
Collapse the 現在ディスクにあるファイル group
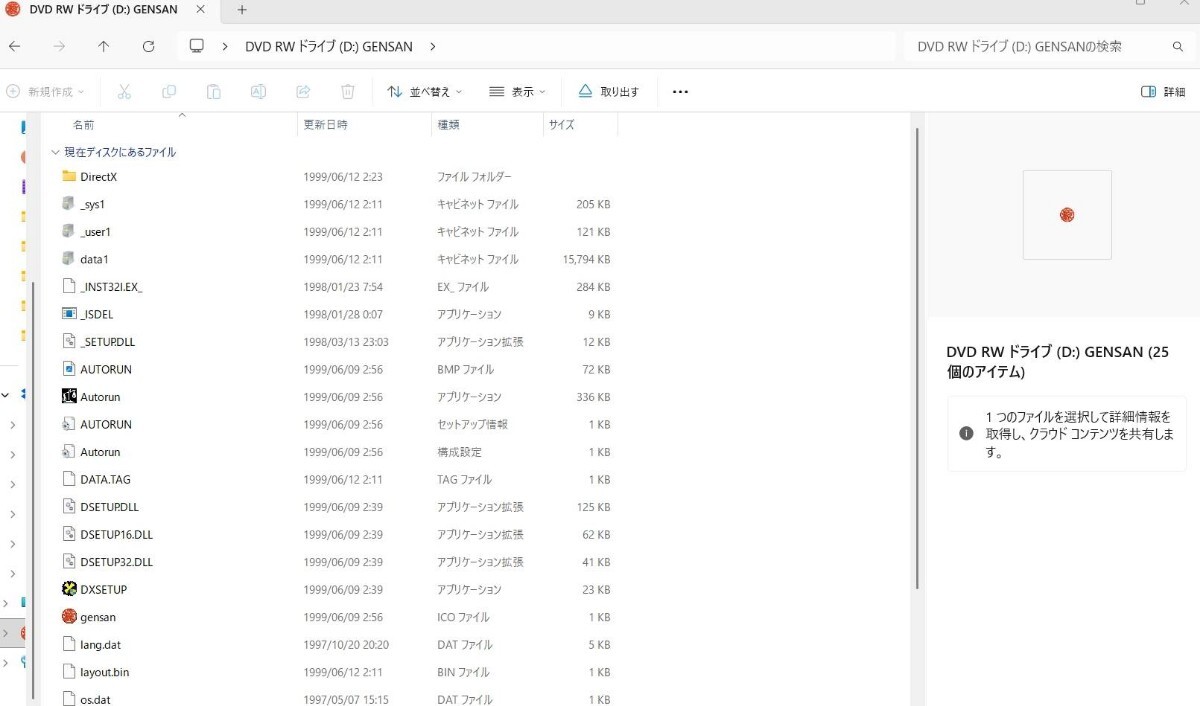click(x=55, y=153)
